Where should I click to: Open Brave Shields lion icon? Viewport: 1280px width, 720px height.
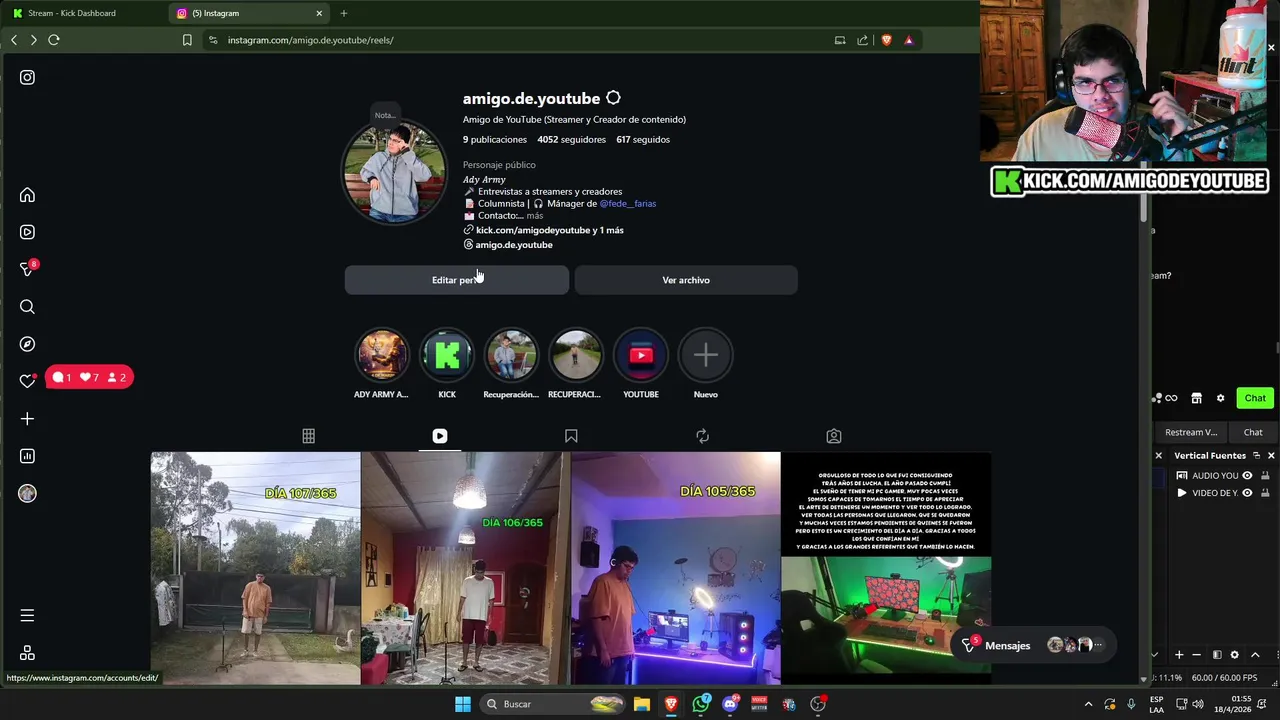coord(886,40)
